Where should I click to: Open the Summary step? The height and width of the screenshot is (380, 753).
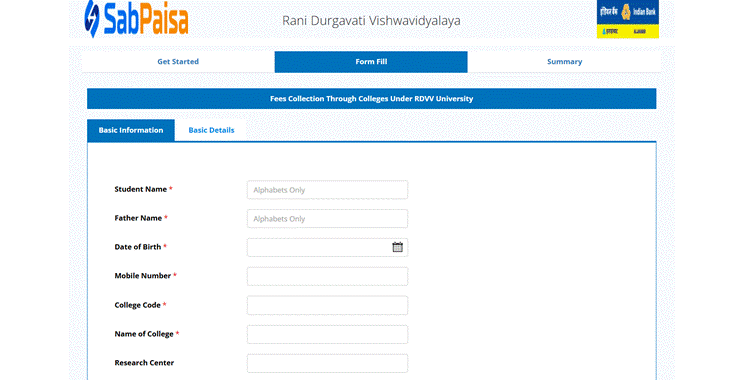pos(564,61)
